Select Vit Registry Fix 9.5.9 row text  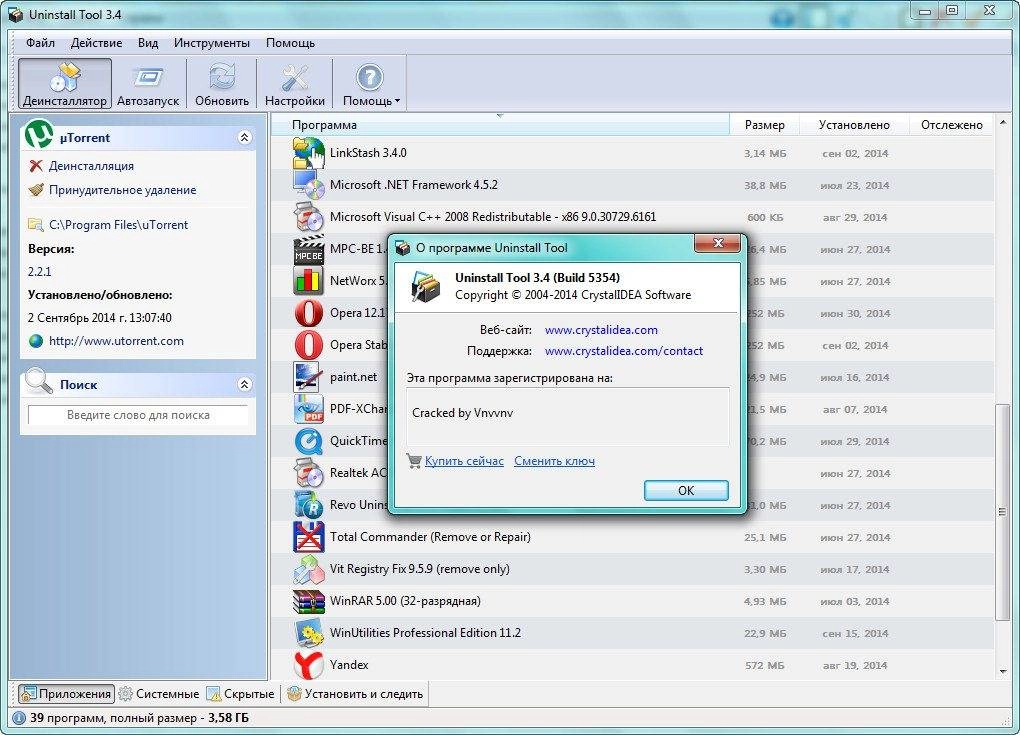tap(420, 568)
